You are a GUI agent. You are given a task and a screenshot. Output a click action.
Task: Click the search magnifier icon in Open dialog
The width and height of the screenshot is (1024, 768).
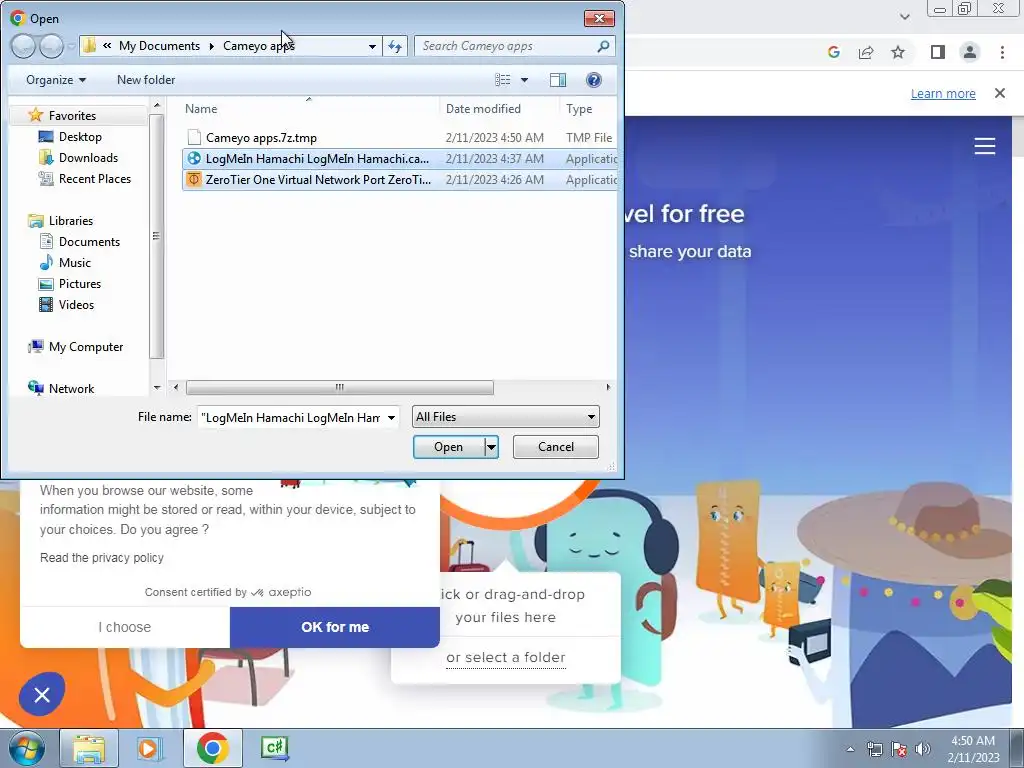603,46
